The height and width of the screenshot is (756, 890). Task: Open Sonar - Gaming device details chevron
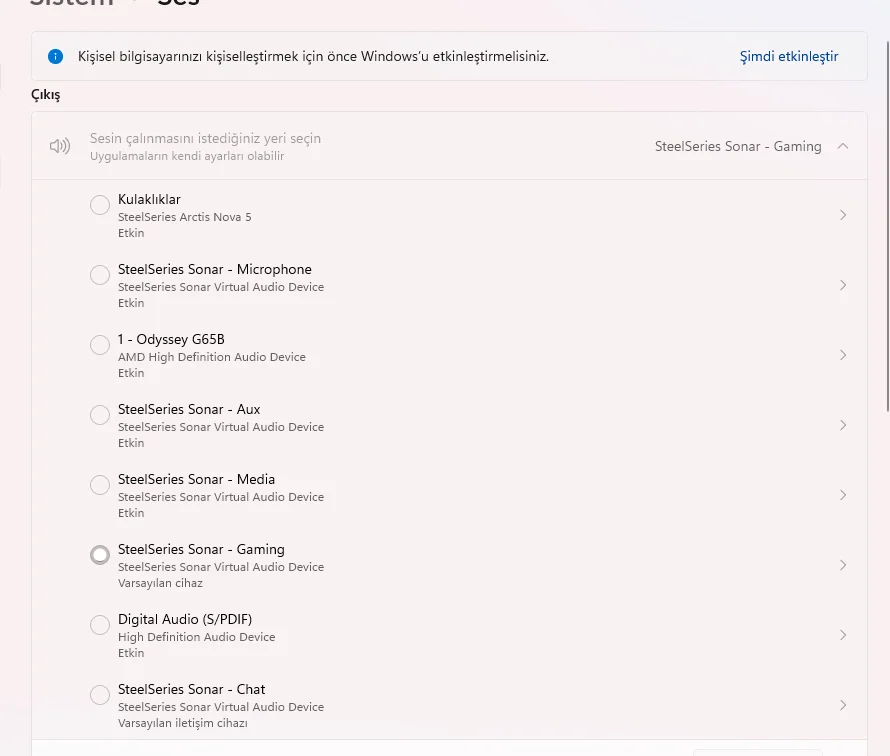click(x=843, y=565)
